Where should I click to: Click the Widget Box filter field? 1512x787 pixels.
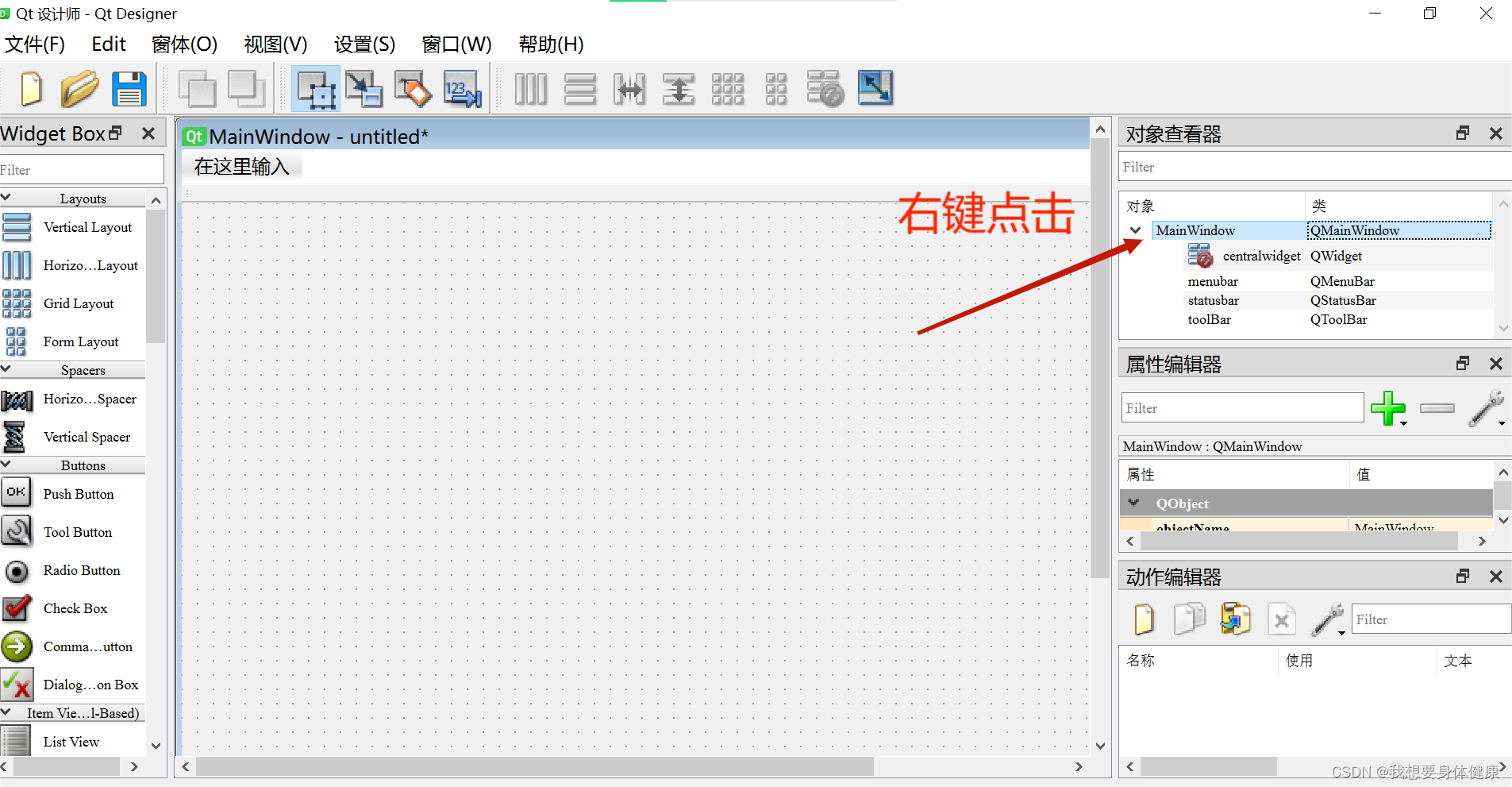79,169
